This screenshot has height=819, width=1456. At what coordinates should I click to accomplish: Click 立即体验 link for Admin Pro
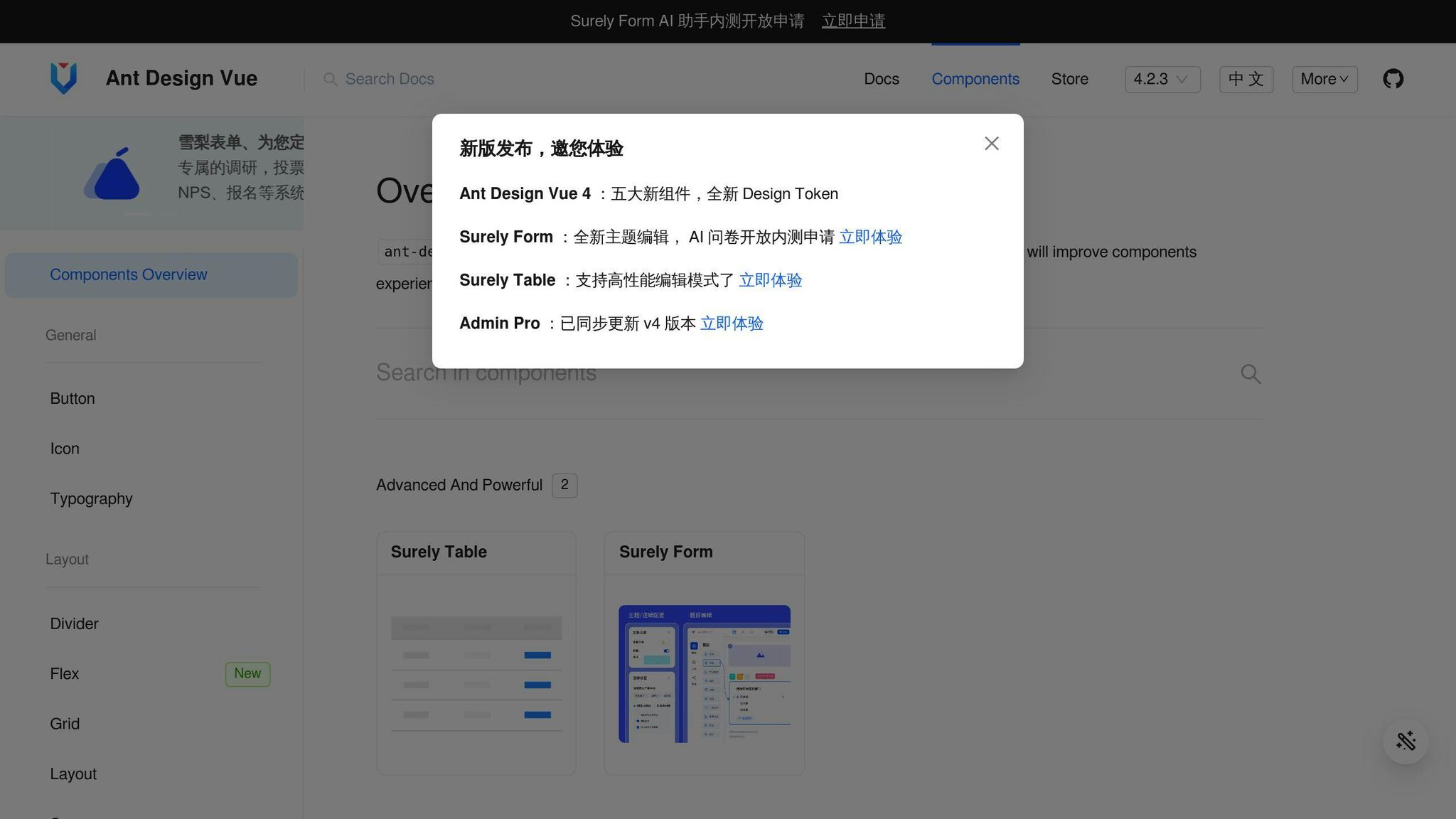(732, 324)
